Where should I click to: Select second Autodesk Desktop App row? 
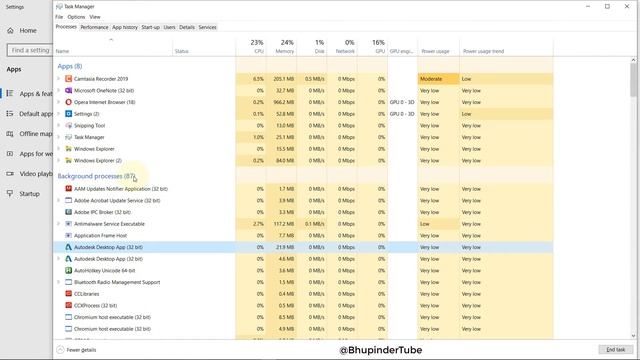(x=303, y=259)
